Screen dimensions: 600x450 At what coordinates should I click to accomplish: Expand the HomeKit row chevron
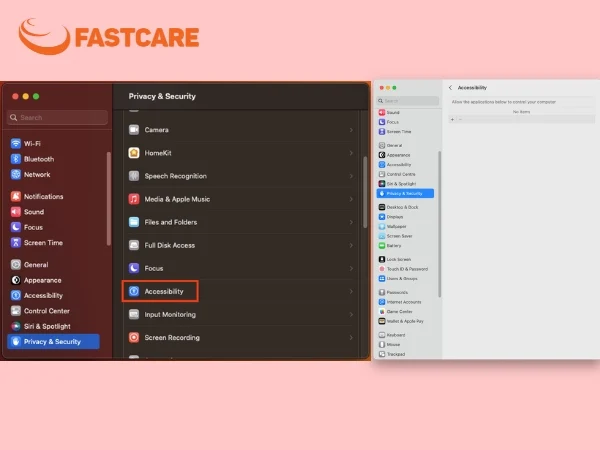tap(351, 153)
